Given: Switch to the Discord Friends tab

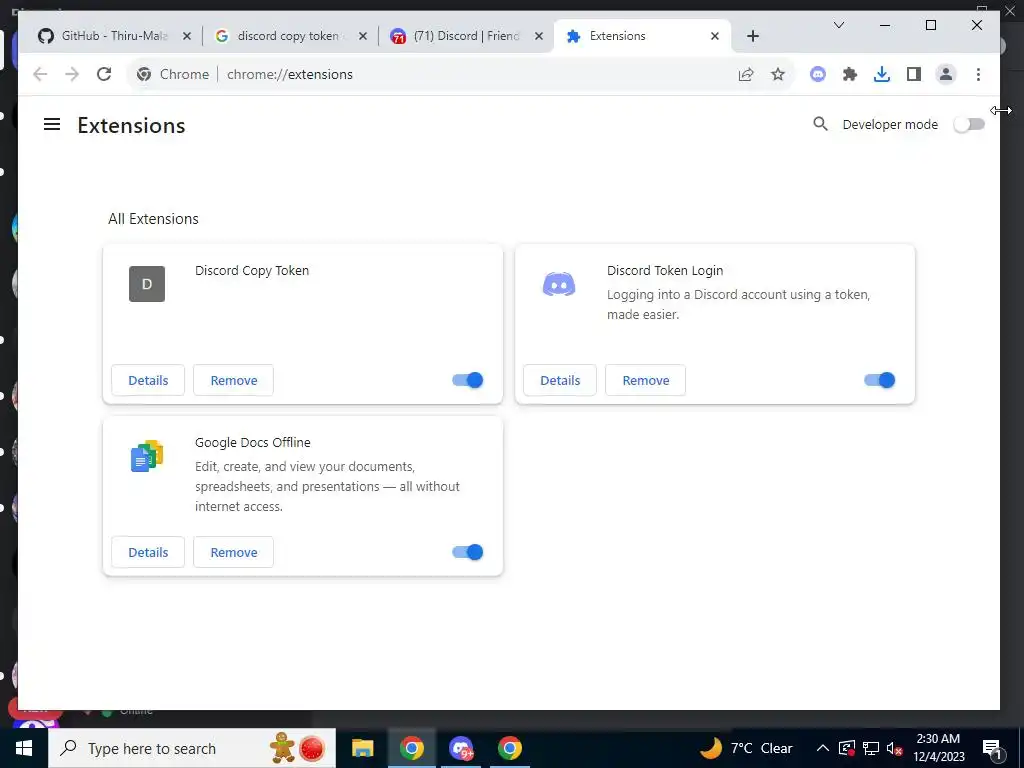Looking at the screenshot, I should click(x=465, y=36).
